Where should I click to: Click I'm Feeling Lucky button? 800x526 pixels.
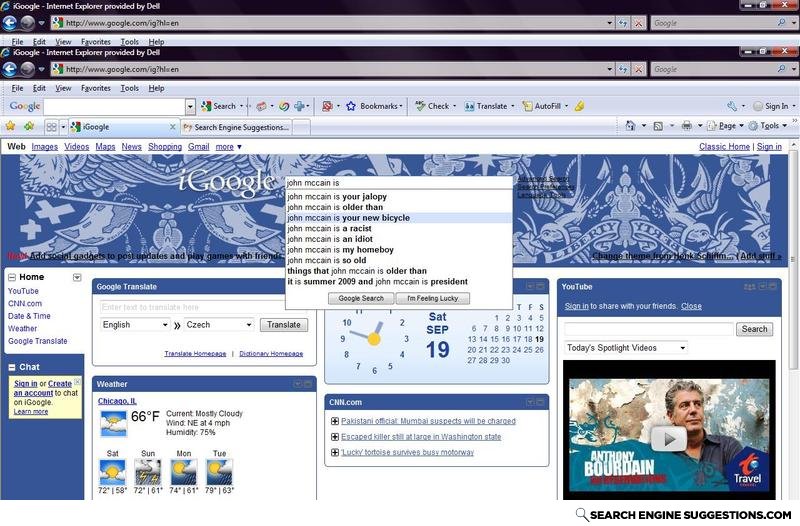[x=433, y=298]
